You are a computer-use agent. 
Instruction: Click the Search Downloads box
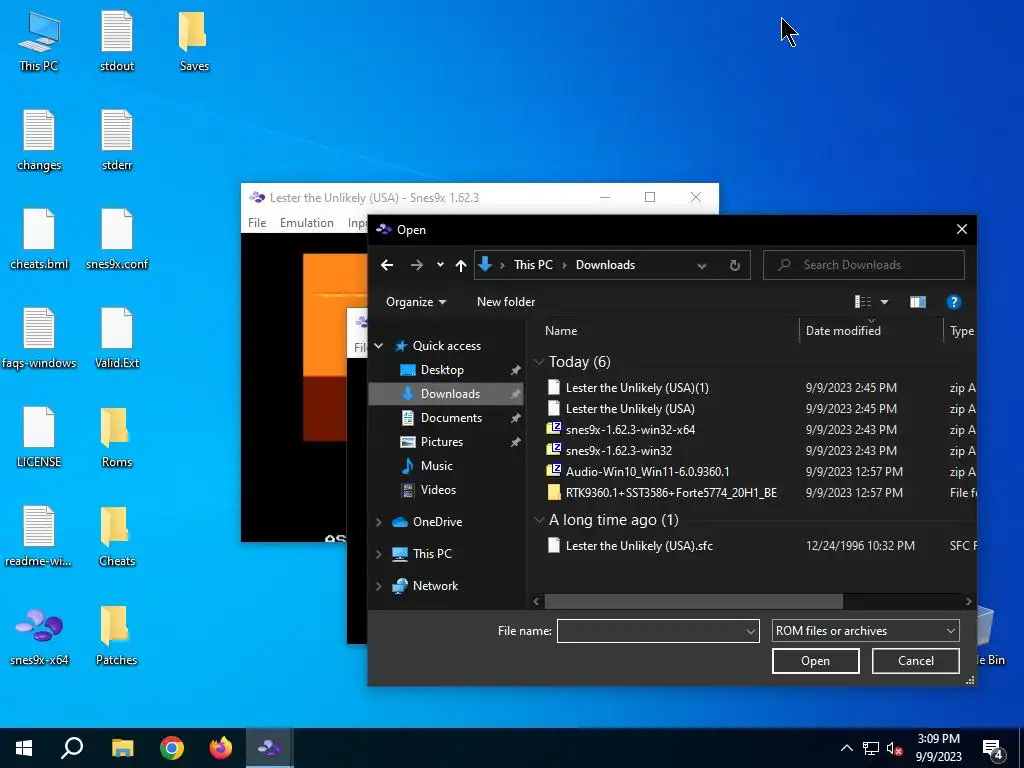click(x=863, y=264)
